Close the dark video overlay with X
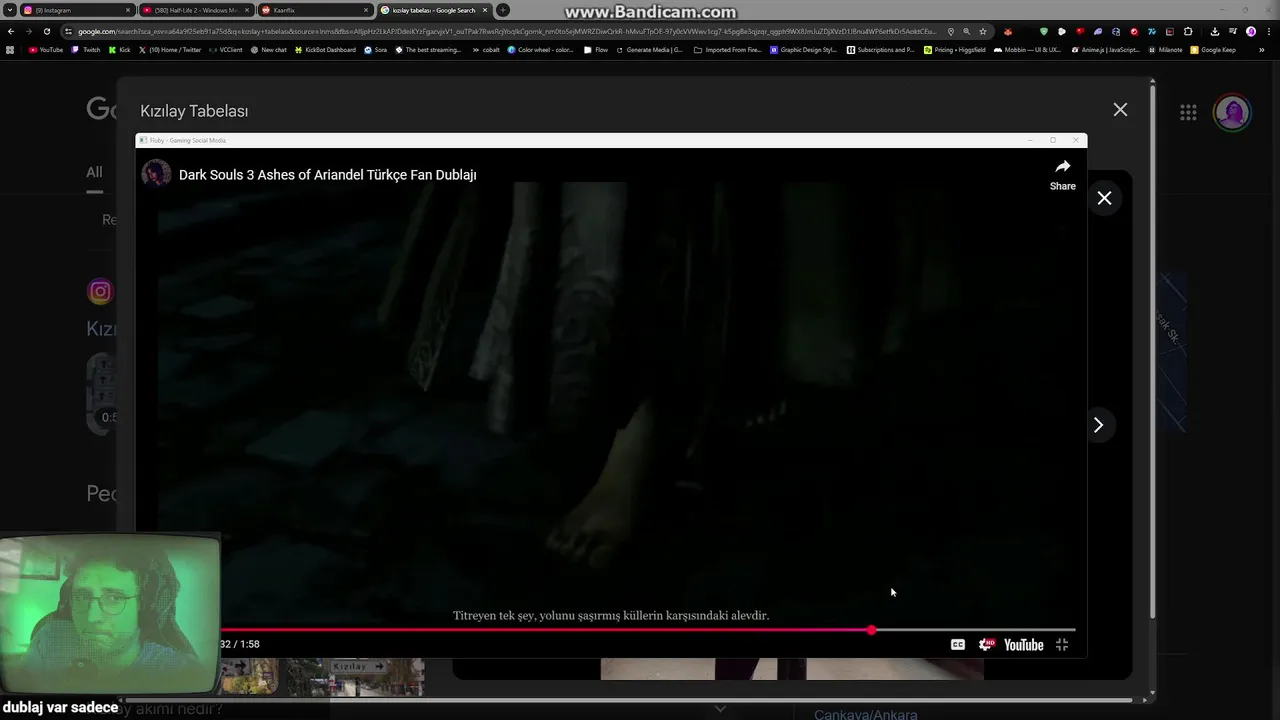 (1104, 198)
